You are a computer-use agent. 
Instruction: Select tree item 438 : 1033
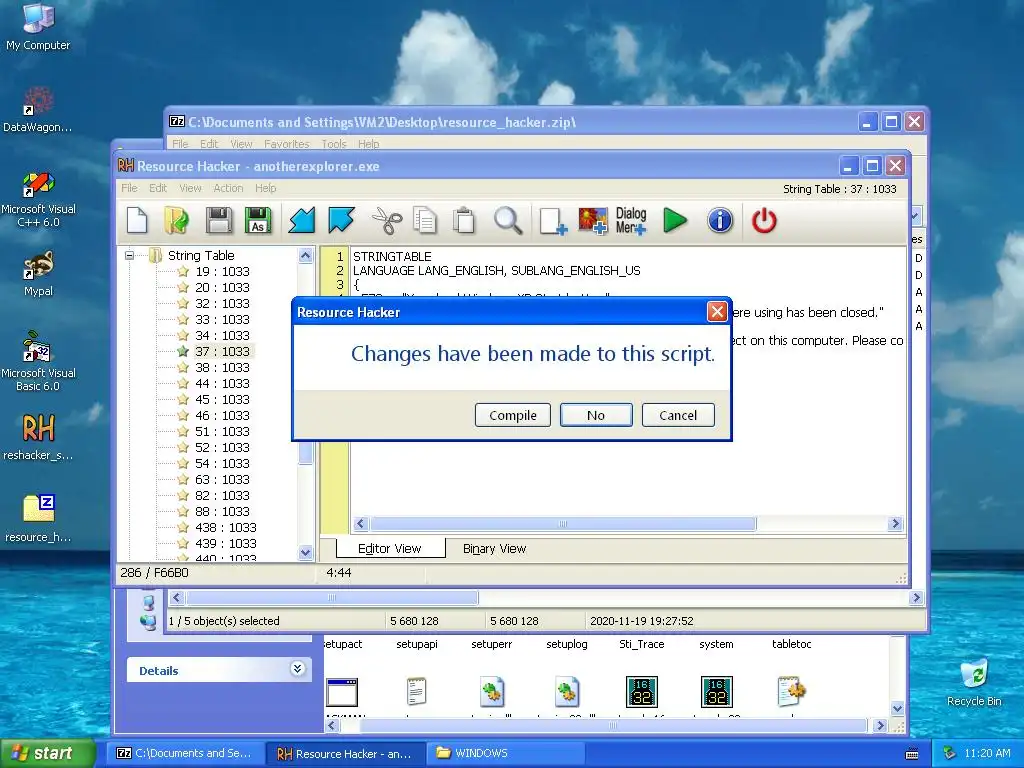[225, 527]
